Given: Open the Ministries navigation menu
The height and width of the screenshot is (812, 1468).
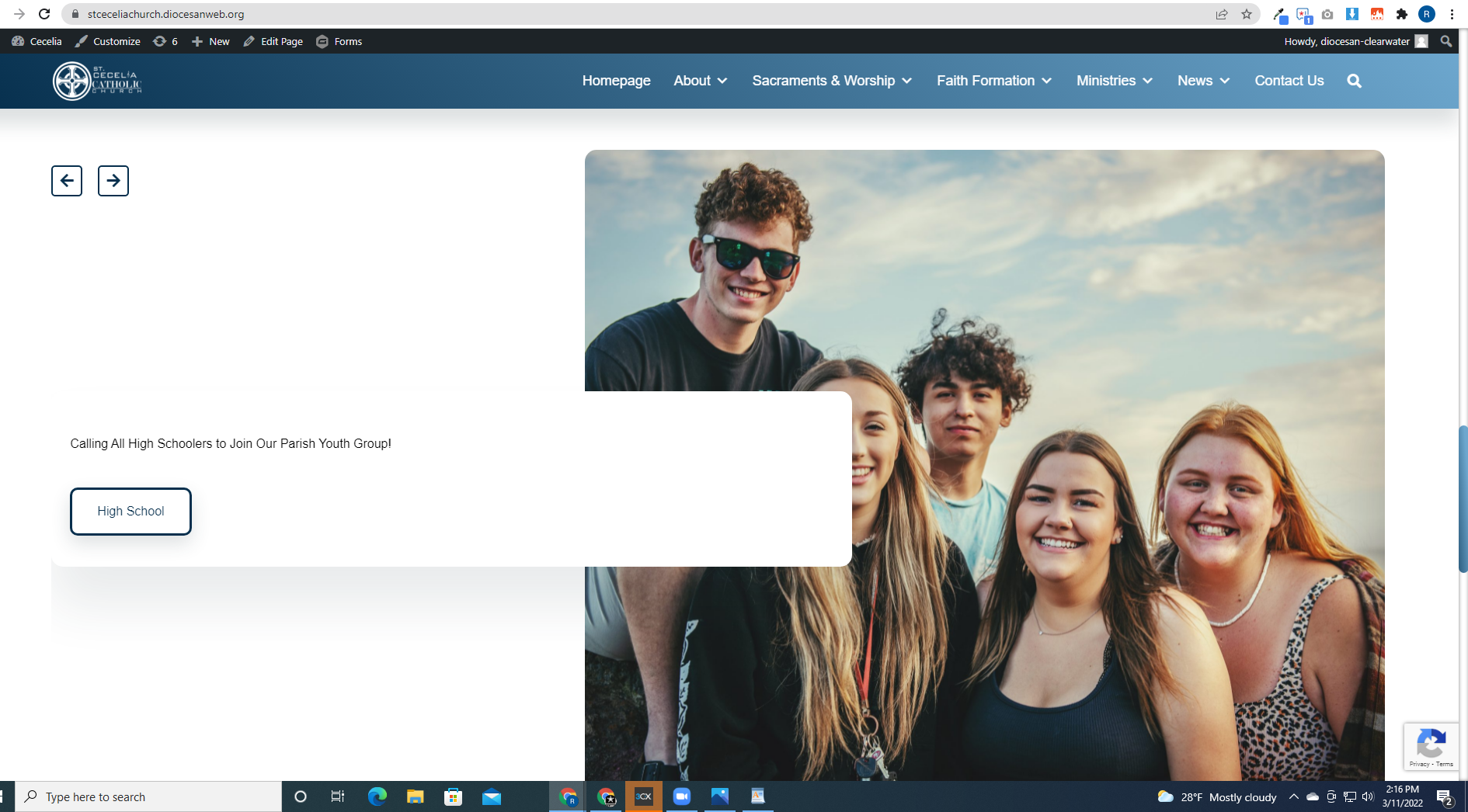Looking at the screenshot, I should 1114,81.
